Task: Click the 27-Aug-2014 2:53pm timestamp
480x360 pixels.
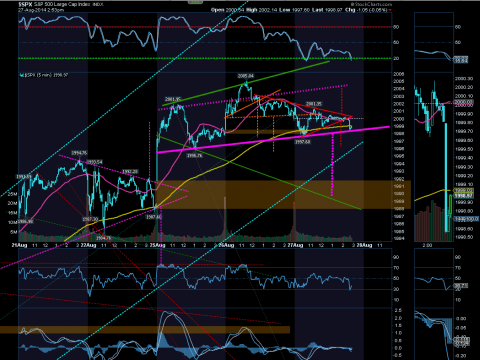Action: 41,10
